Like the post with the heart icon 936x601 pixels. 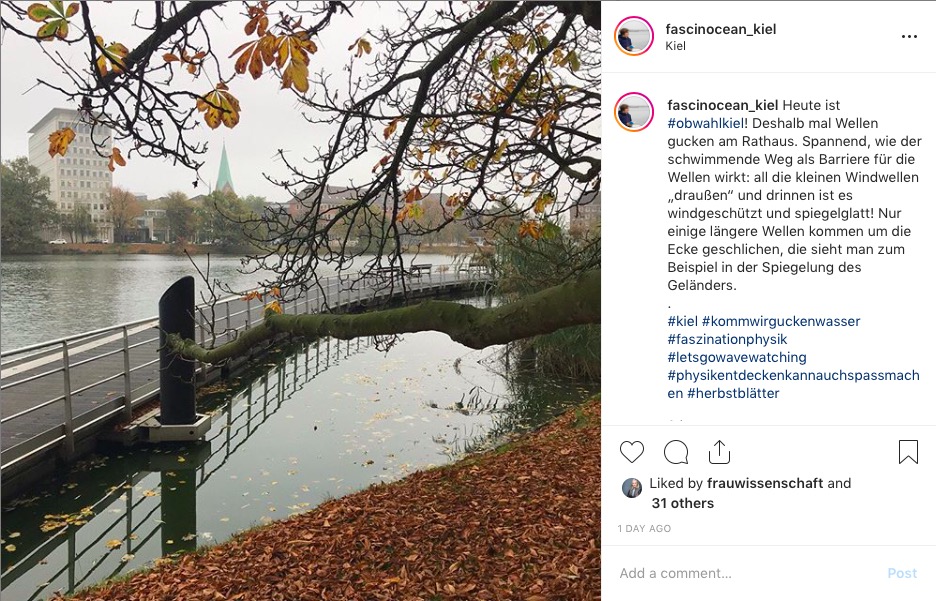[x=632, y=452]
